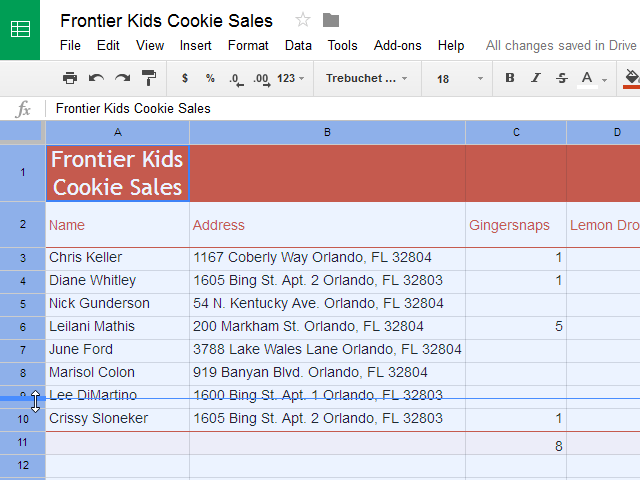
Task: Select the Paint format tool
Action: [149, 78]
